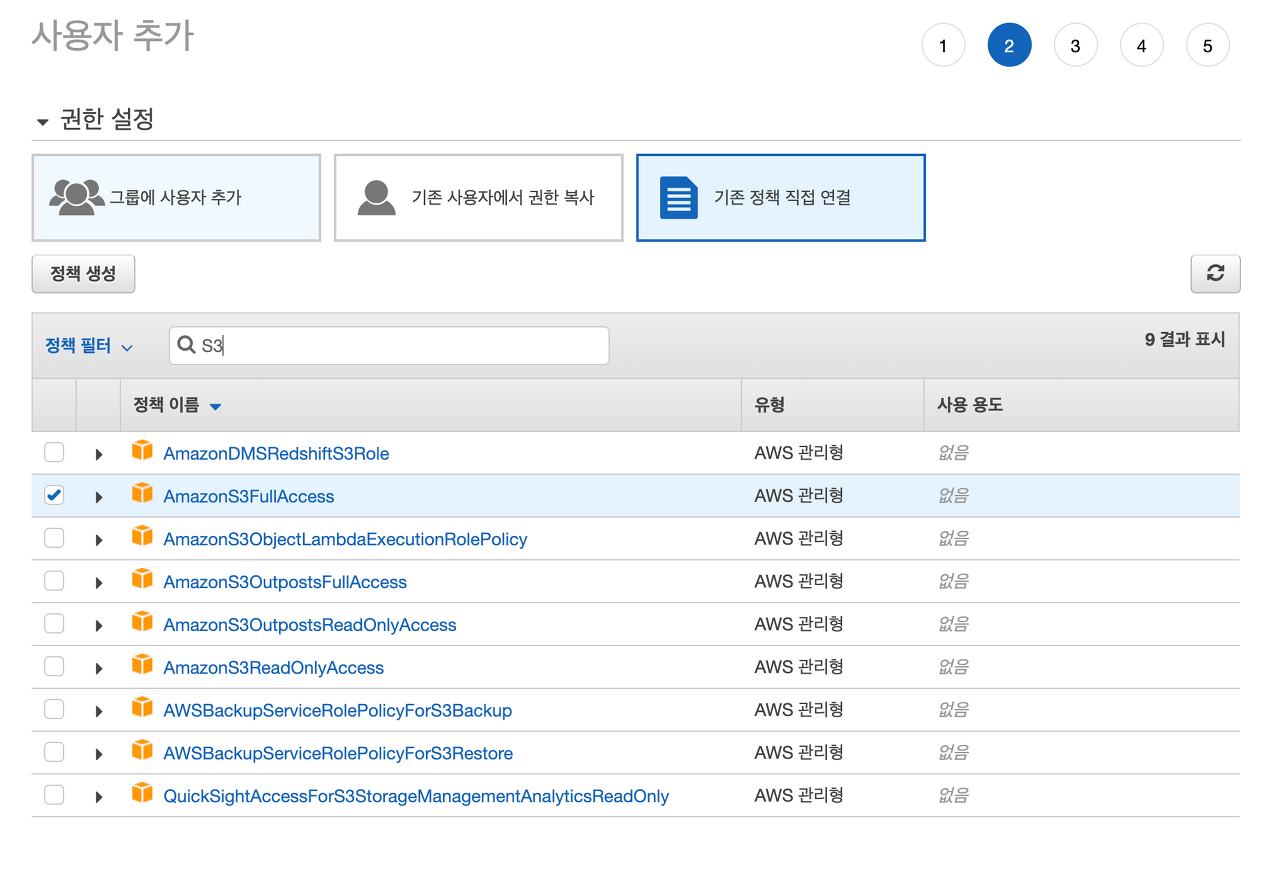The height and width of the screenshot is (869, 1280).
Task: Click the policy icon for AmazonS3ObjectLambdaExecutionRolePolicy
Action: click(x=143, y=537)
